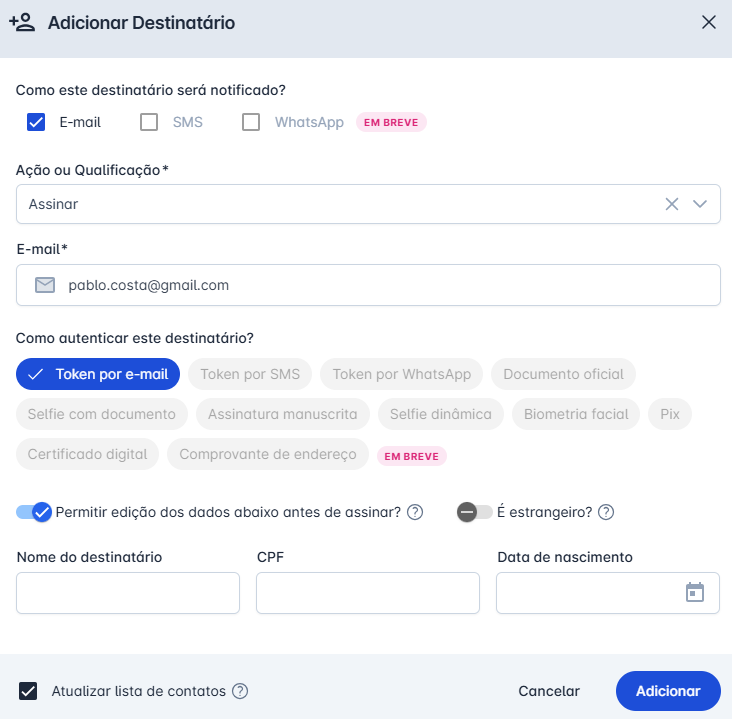Viewport: 732px width, 719px height.
Task: Uncheck 'Atualizar lista de contatos' checkbox
Action: tap(28, 691)
